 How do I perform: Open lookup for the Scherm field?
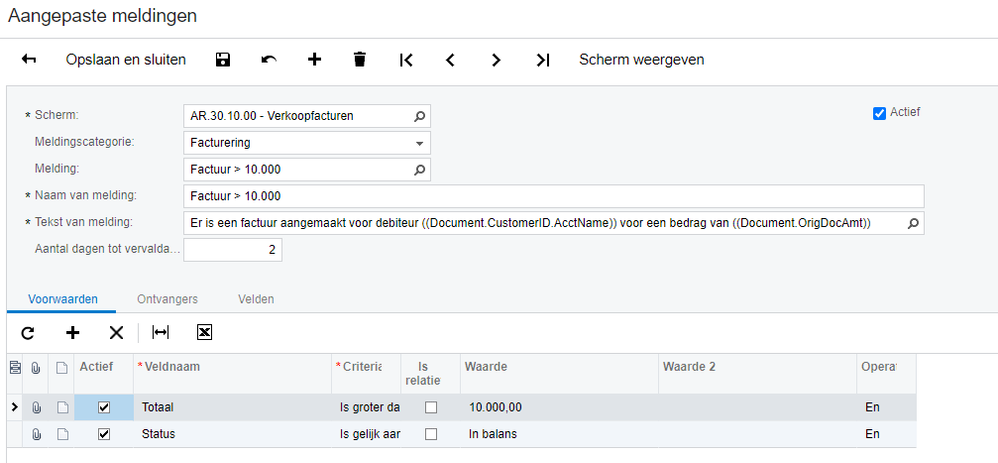[x=419, y=117]
